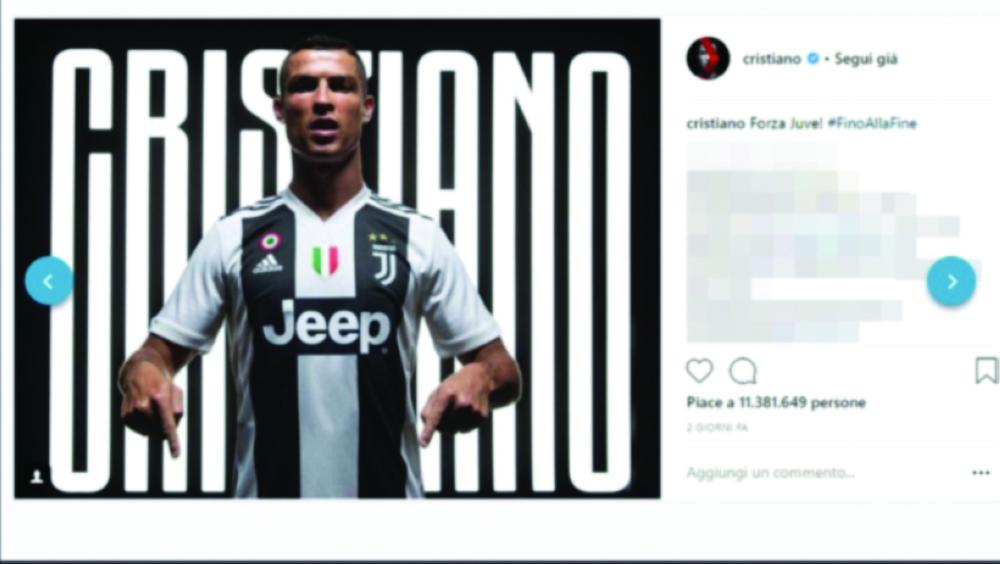Click cristiano username in the caption
1000x564 pixels.
click(x=715, y=124)
